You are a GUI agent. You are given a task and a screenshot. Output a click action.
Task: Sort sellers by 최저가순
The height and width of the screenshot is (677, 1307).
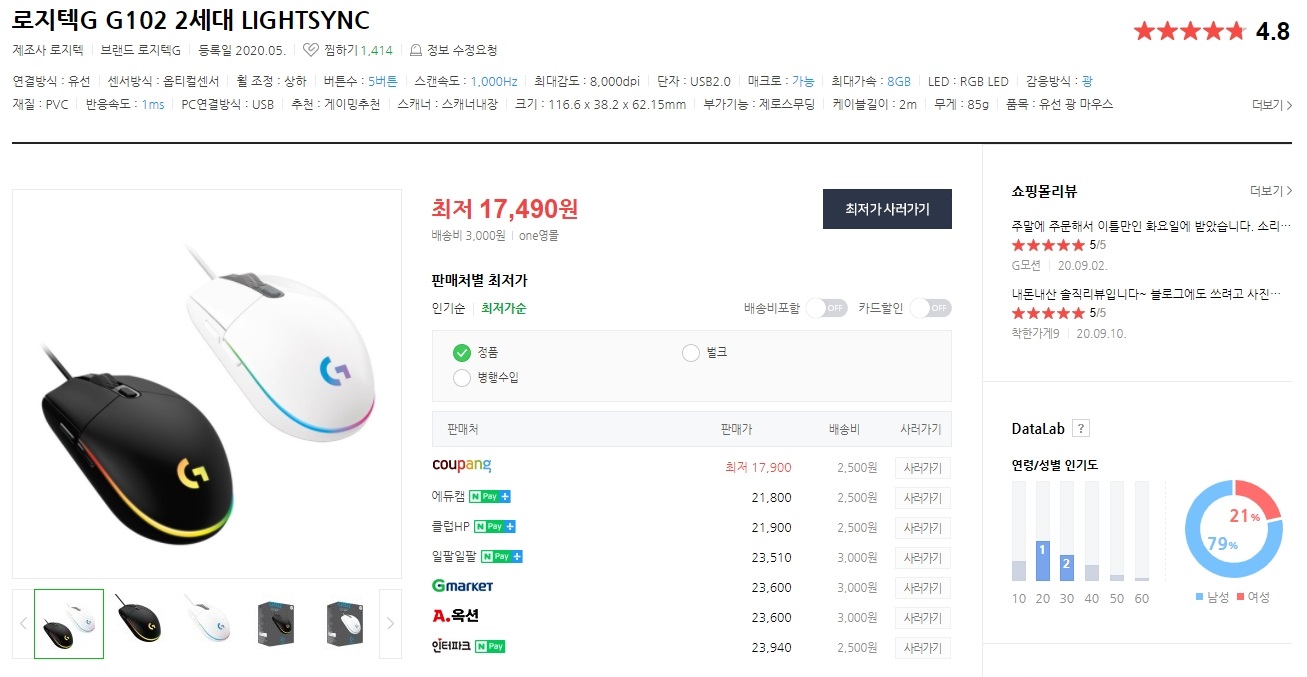pos(504,308)
